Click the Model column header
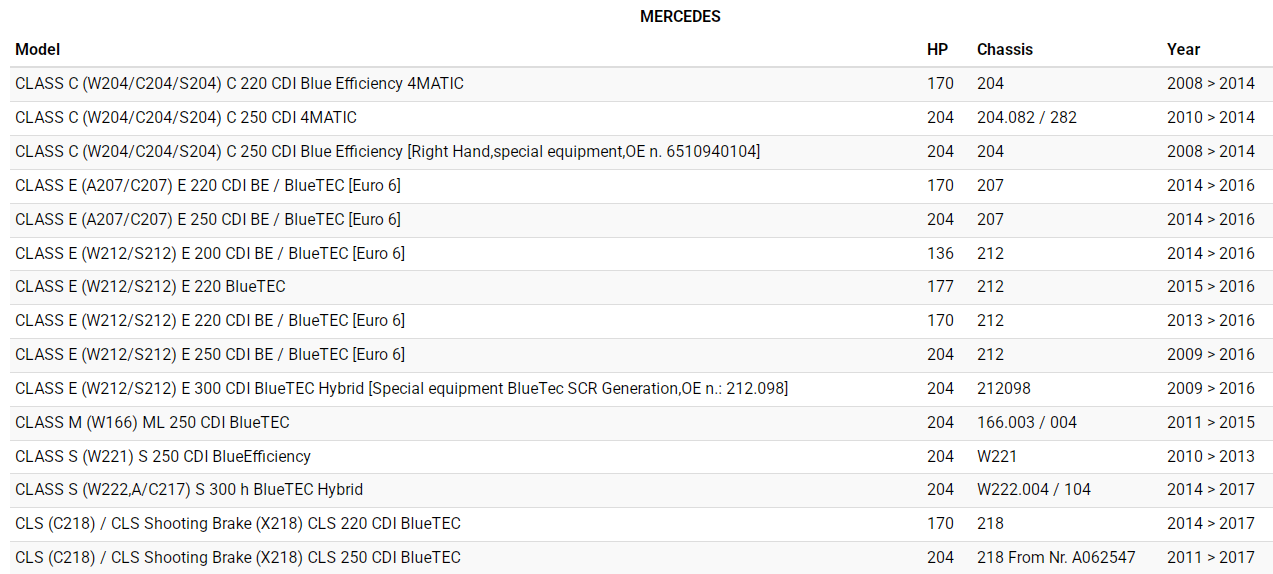Viewport: 1273px width, 574px height. tap(38, 49)
